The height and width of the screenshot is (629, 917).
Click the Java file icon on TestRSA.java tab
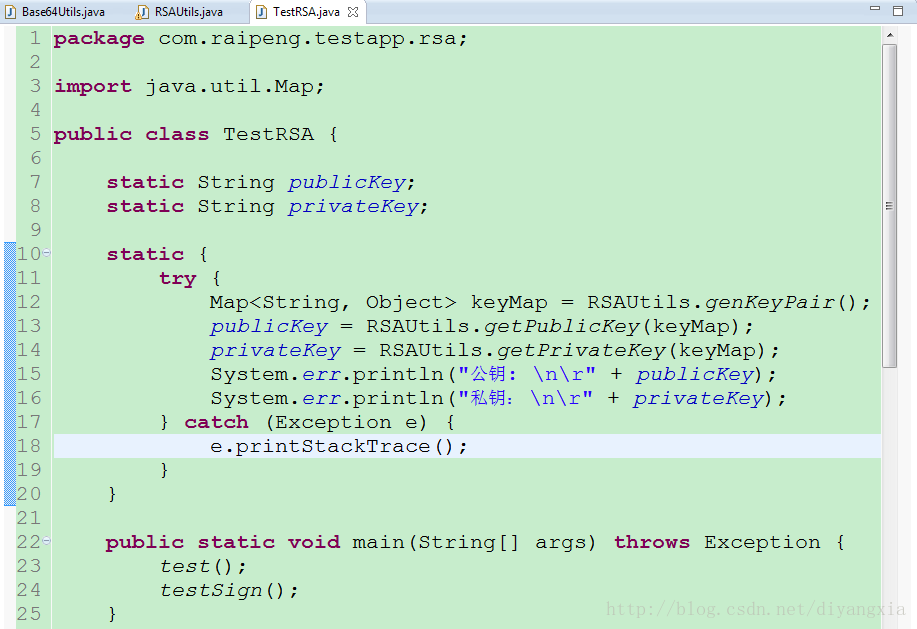261,12
